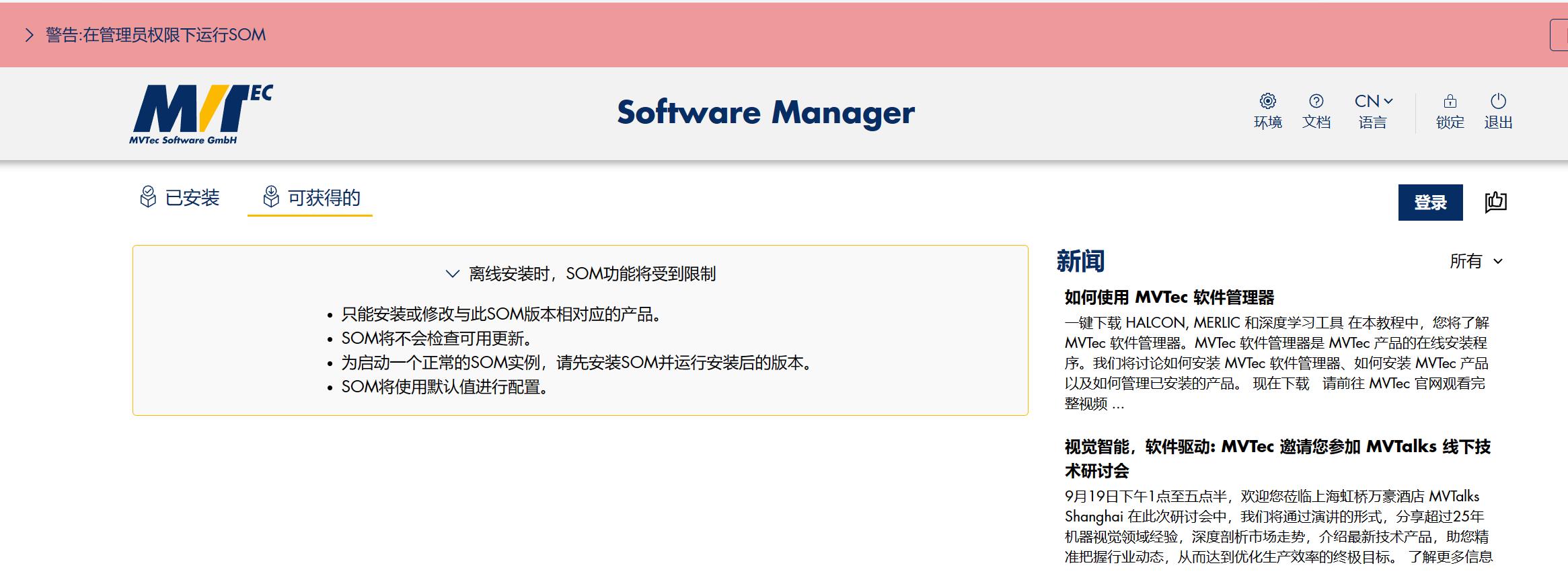This screenshot has width=1568, height=580.
Task: Click the text 警告:在管理员权限下运行SOM
Action: (155, 35)
